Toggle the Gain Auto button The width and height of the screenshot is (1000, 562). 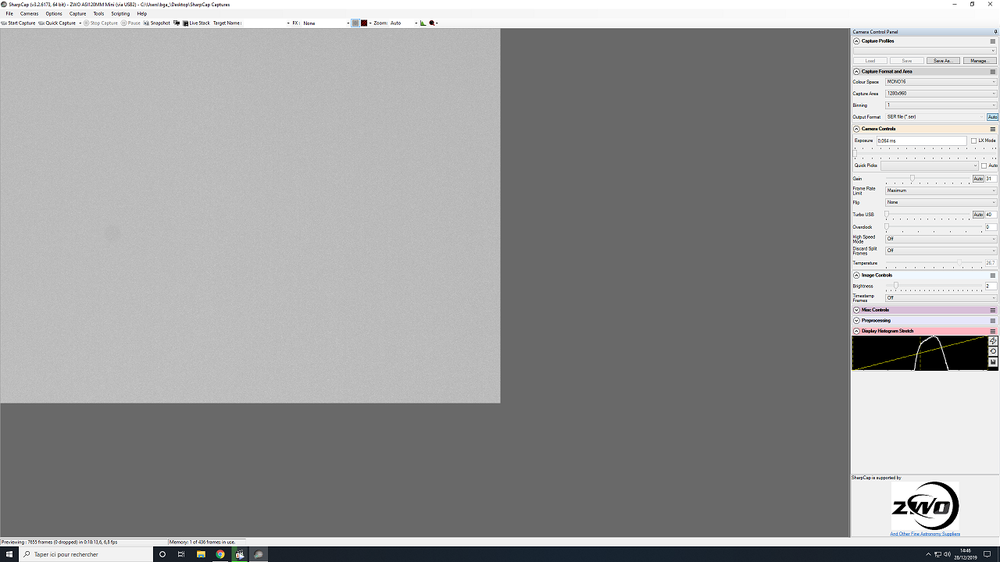point(978,179)
